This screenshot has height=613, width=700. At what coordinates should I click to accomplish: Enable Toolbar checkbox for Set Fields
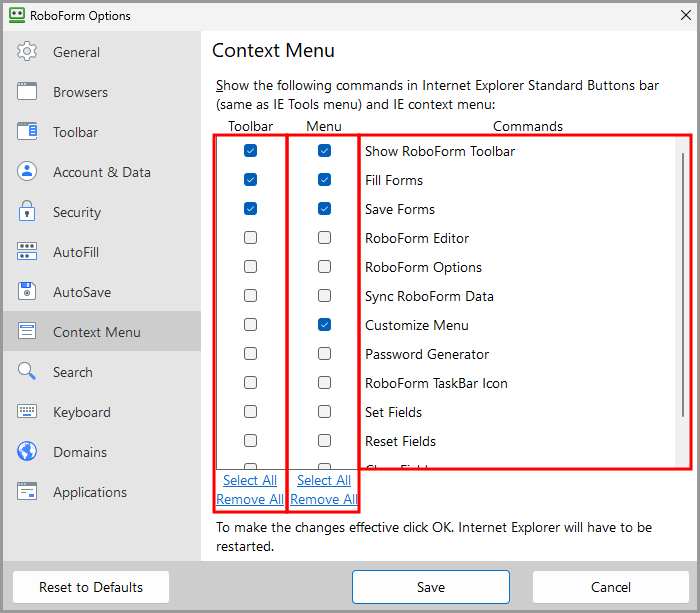pos(250,411)
